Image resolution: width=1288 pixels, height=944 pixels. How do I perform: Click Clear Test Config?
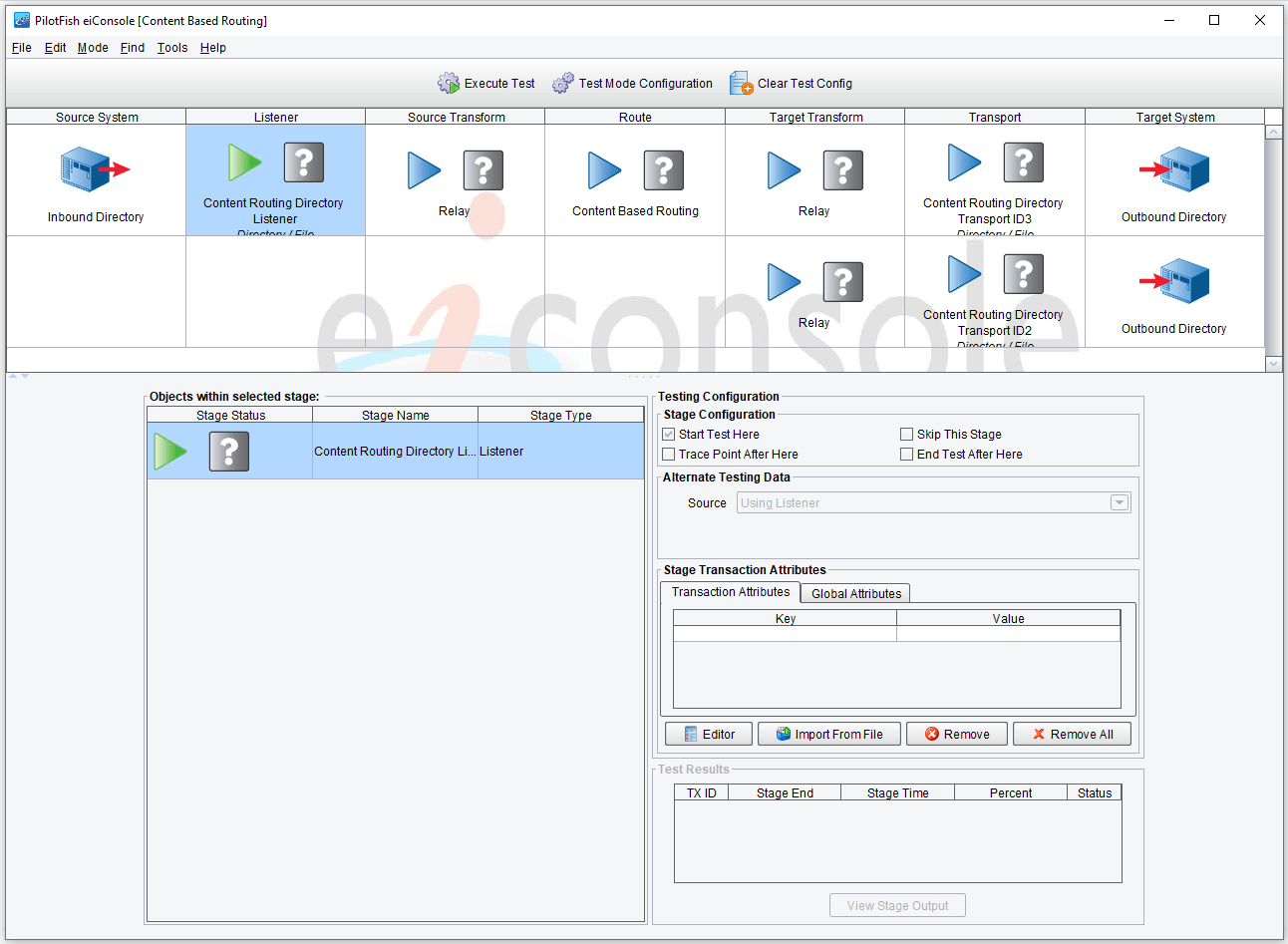[x=792, y=84]
